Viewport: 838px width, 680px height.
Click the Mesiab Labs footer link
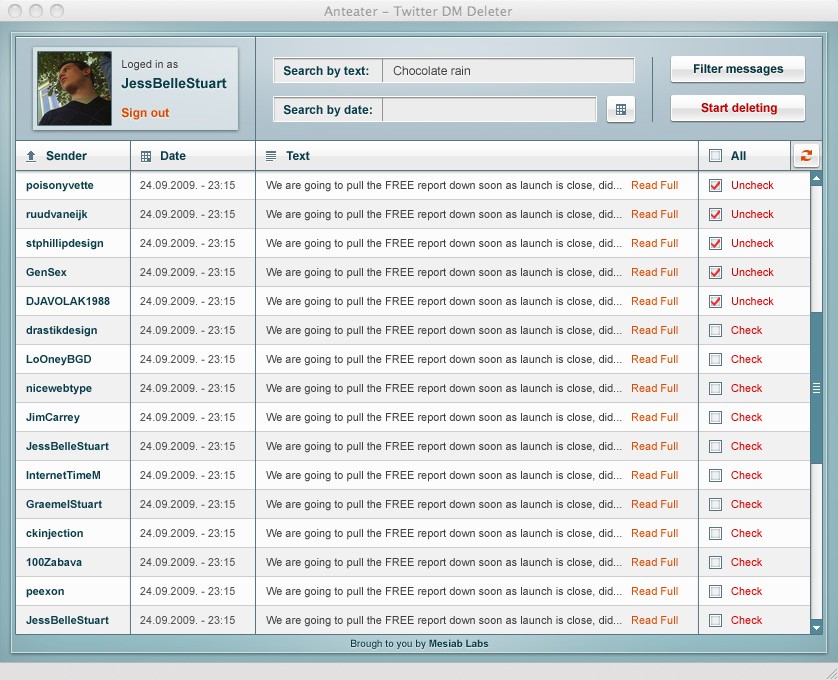click(459, 644)
